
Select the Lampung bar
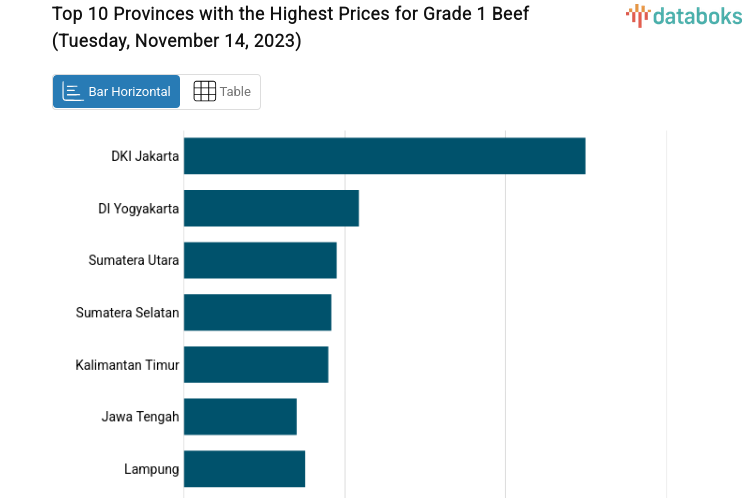(x=244, y=468)
